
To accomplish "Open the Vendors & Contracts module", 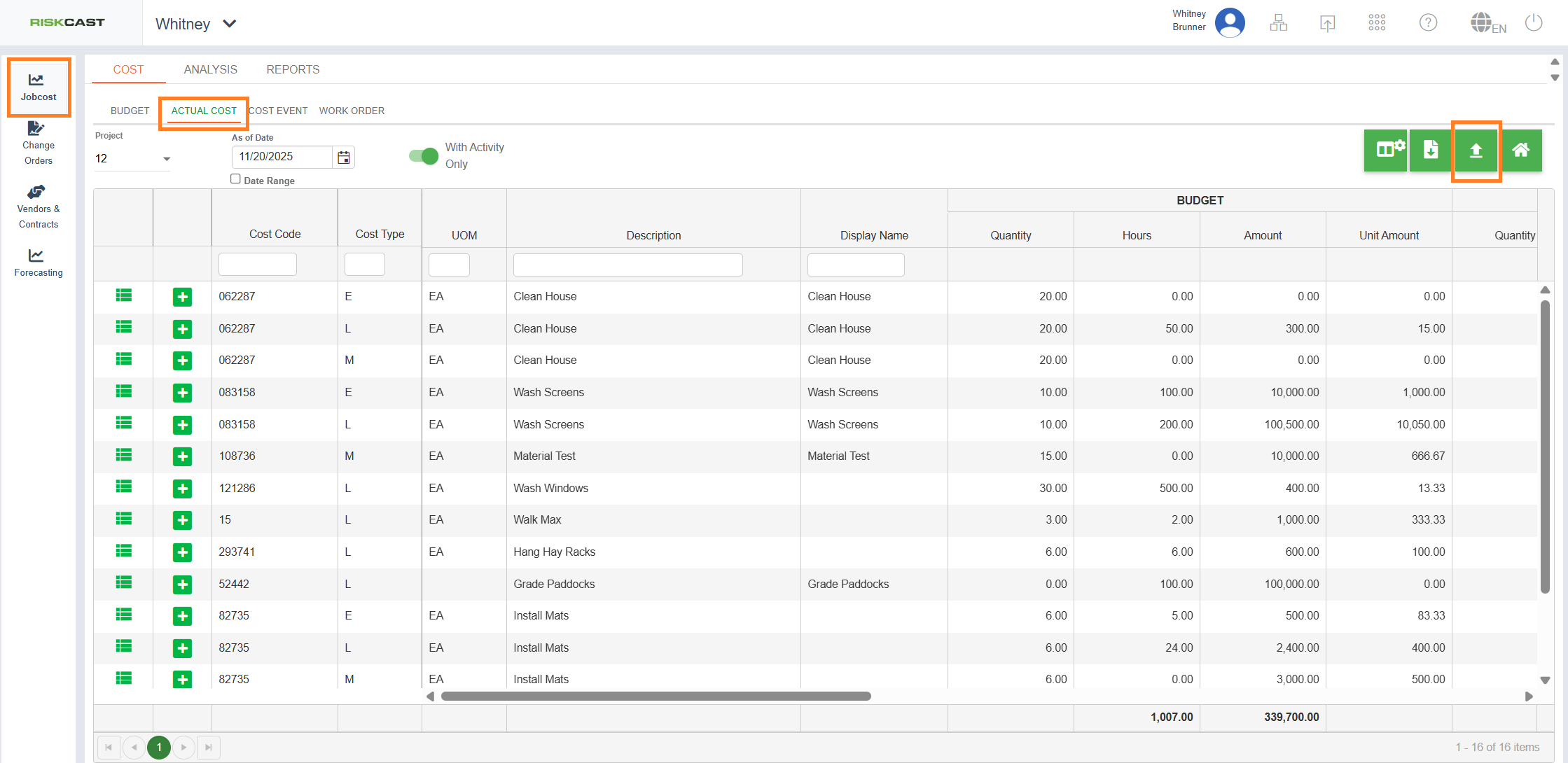I will point(38,207).
